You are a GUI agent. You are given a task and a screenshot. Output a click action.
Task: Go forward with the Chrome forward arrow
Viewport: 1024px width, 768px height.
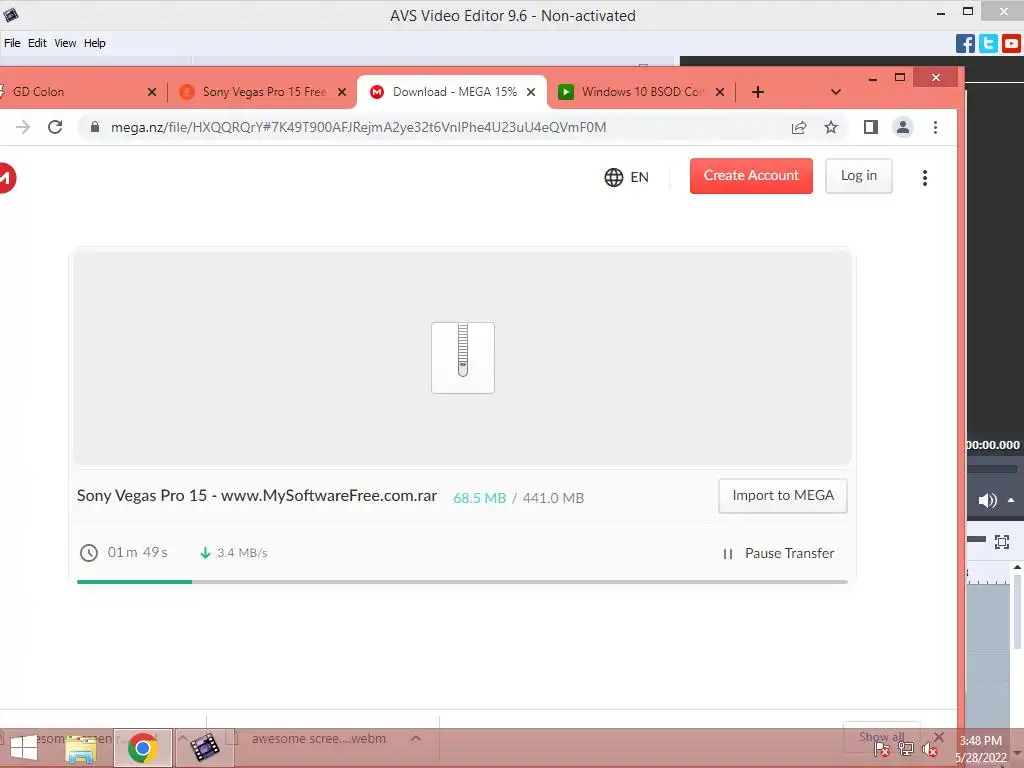[x=23, y=127]
